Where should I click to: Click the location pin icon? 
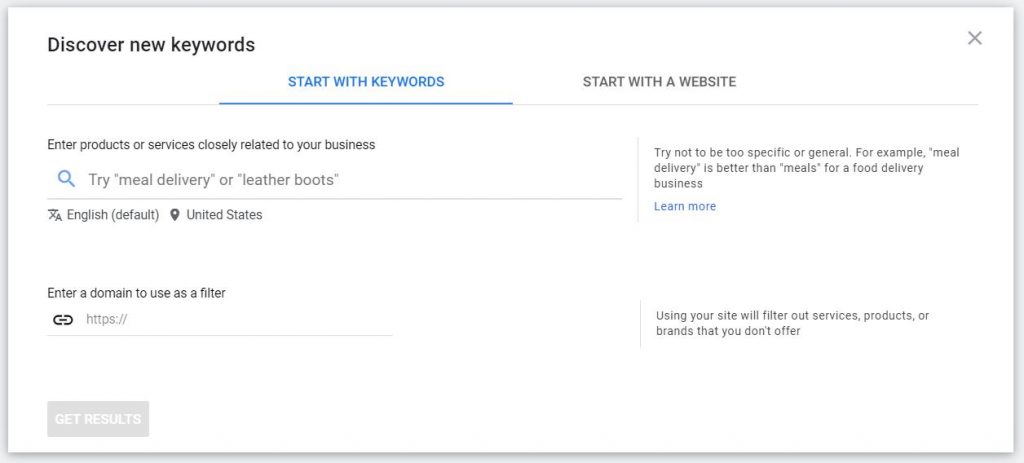[175, 215]
